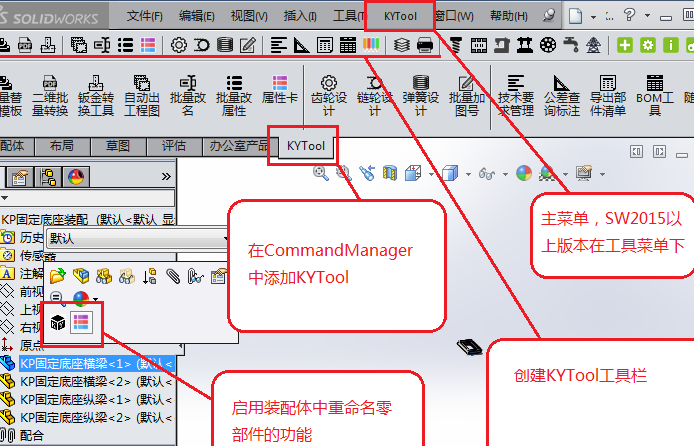Click the green gear settings icon
This screenshot has height=446, width=694.
[x=648, y=45]
